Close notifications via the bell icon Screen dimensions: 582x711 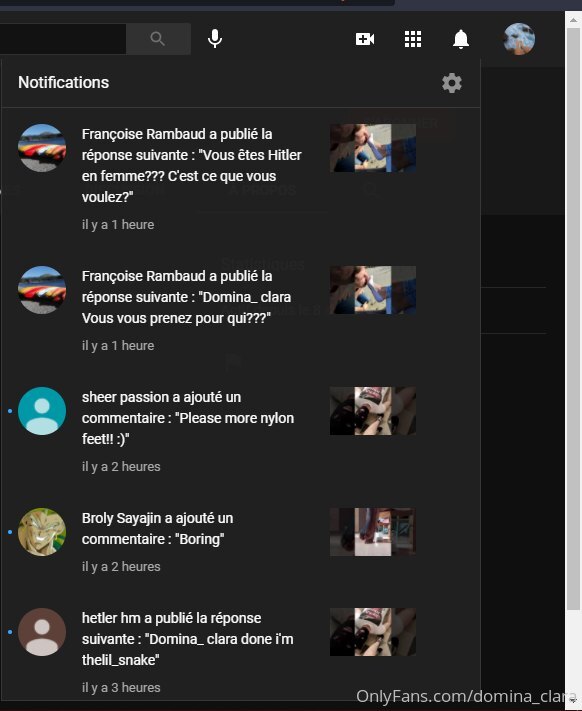click(x=461, y=39)
